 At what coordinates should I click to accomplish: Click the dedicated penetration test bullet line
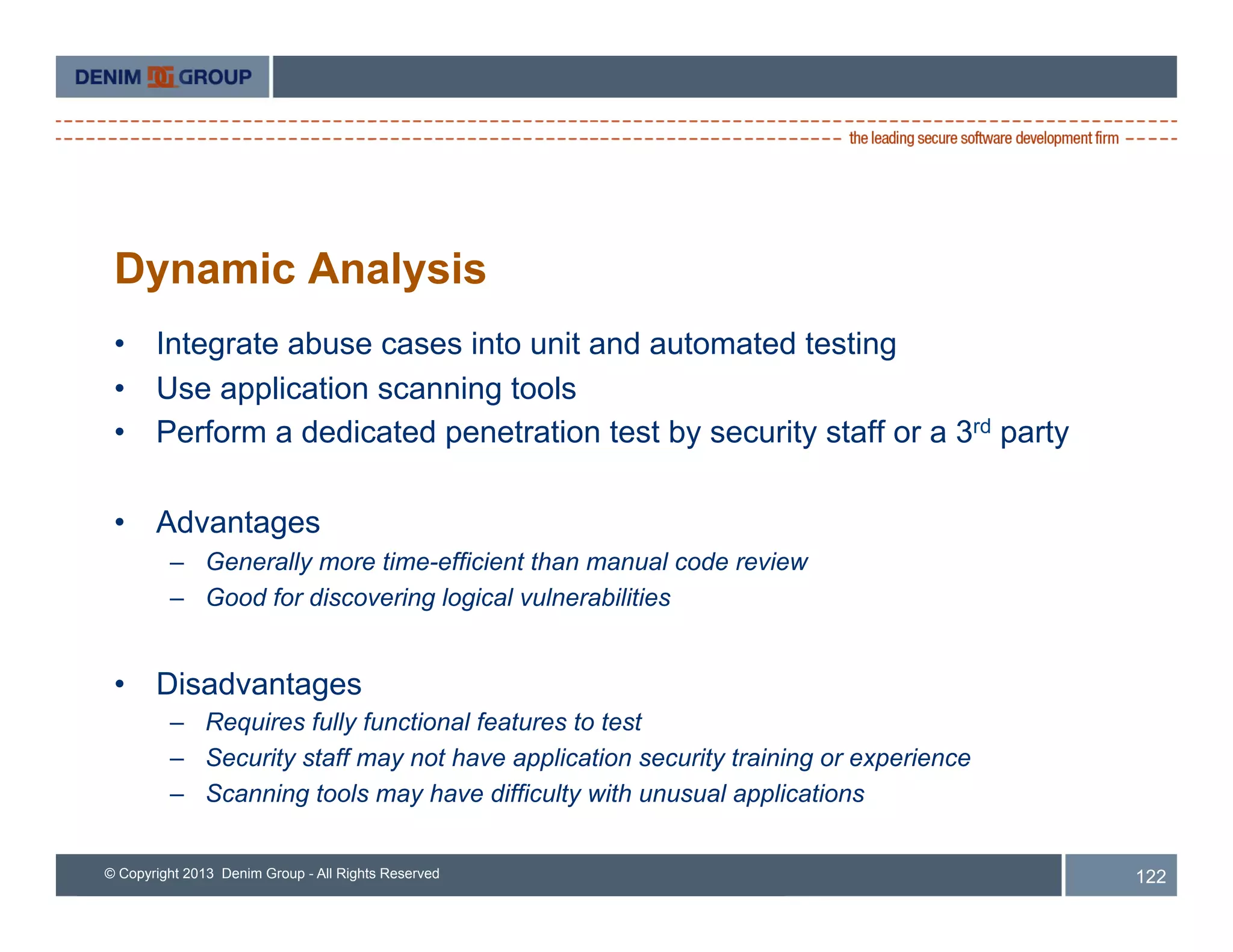[612, 433]
